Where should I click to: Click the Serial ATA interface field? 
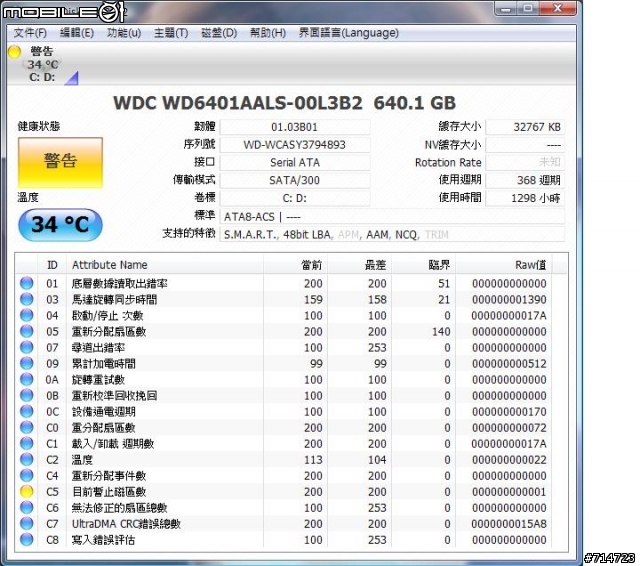coord(295,162)
